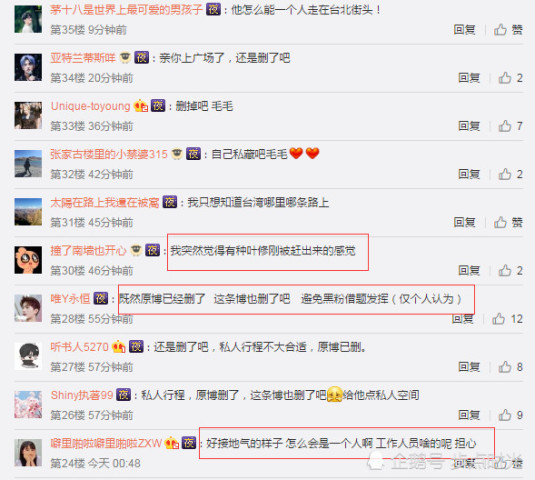Like the 31st floor comment about 台湾

pos(500,222)
